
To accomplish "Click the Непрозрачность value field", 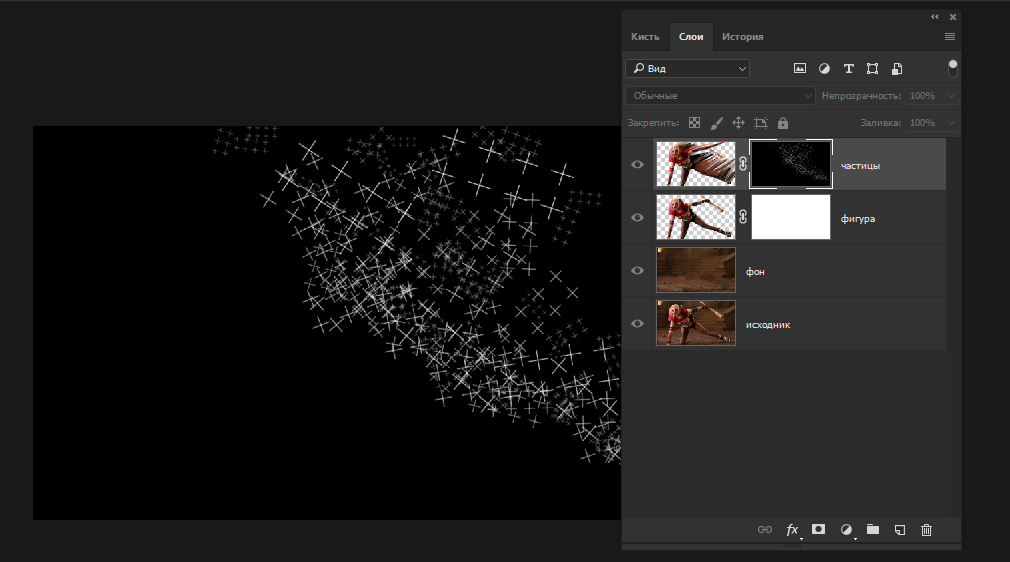I will [922, 95].
